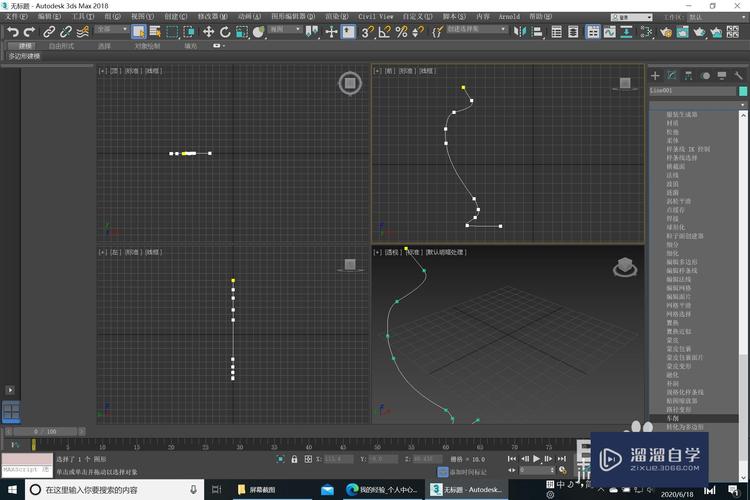Open Render Setup teapot icon
Image resolution: width=750 pixels, height=500 pixels.
[666, 32]
